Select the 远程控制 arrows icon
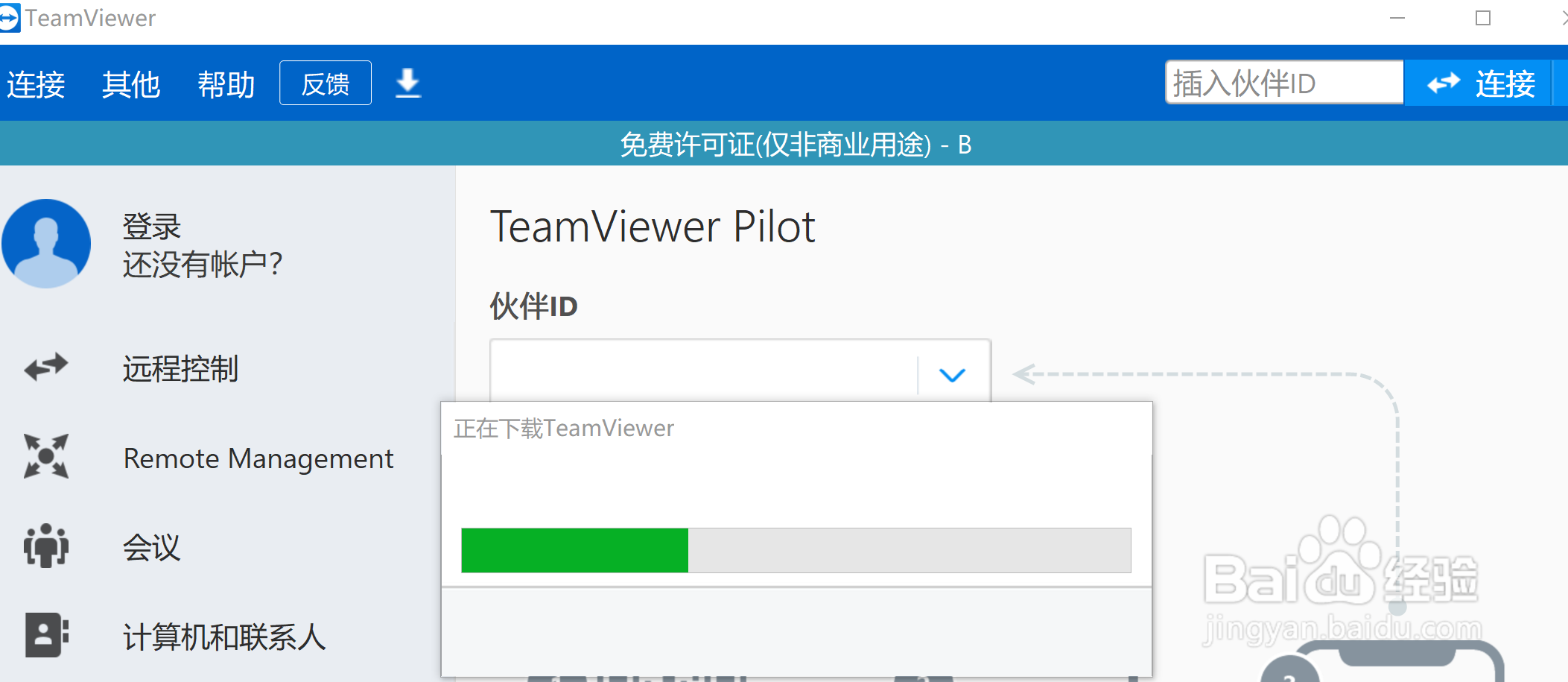The image size is (1568, 682). click(x=46, y=367)
